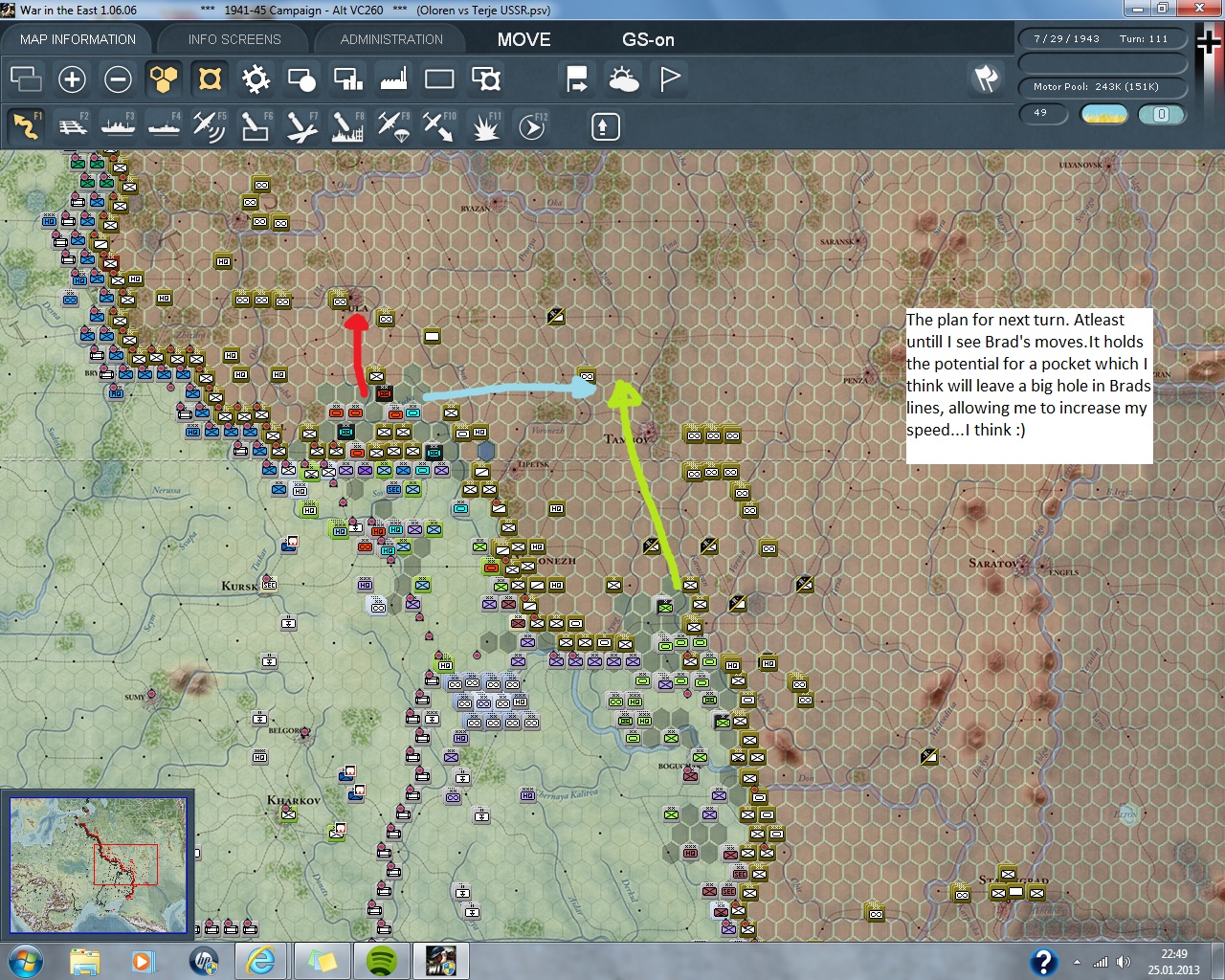This screenshot has width=1225, height=980.
Task: Click the 49 counter box
Action: [x=1044, y=114]
